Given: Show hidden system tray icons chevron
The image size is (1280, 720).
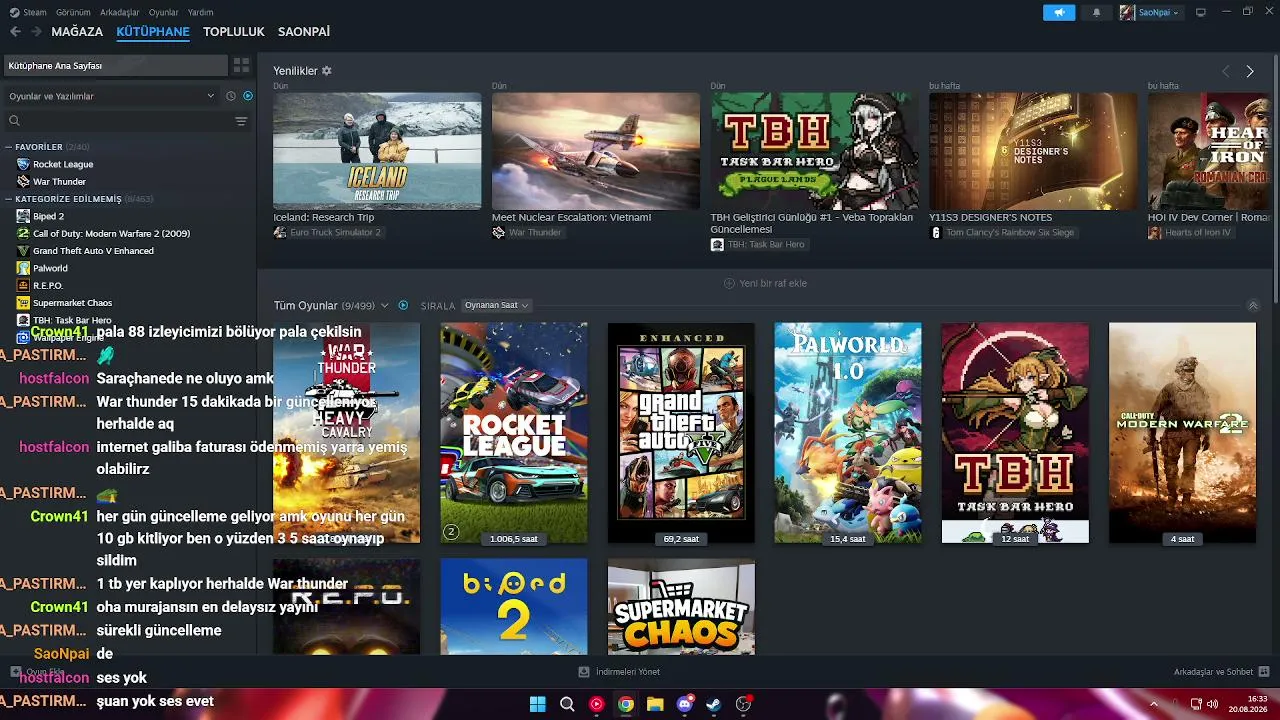Looking at the screenshot, I should (x=1153, y=704).
